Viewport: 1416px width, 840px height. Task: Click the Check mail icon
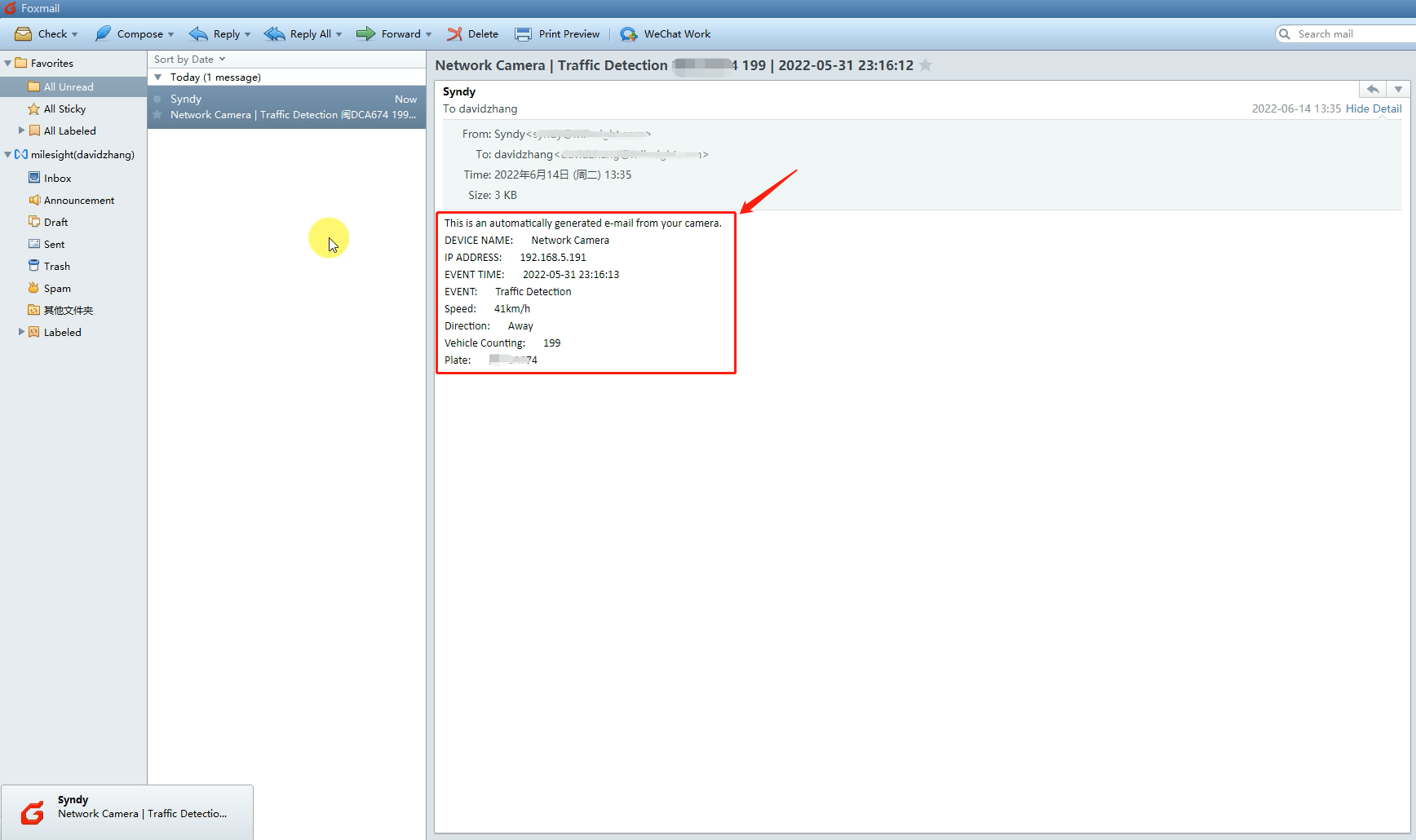click(x=24, y=34)
